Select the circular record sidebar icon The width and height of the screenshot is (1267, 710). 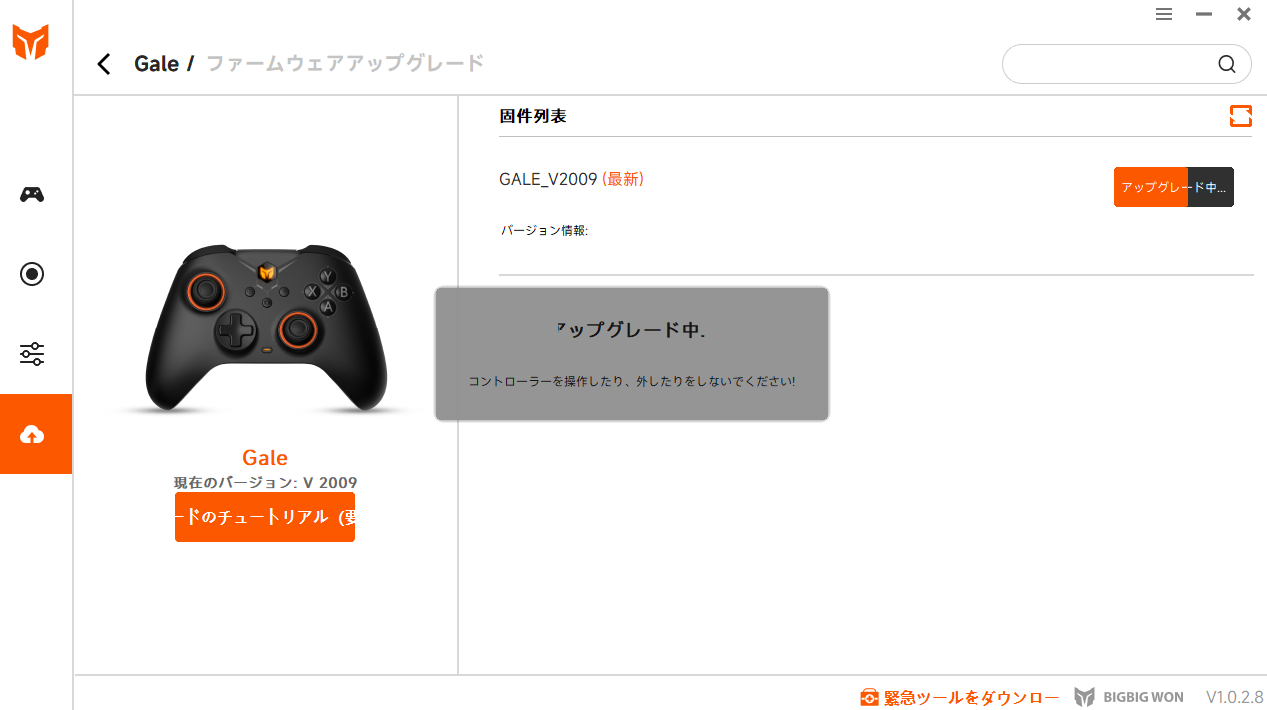(32, 274)
